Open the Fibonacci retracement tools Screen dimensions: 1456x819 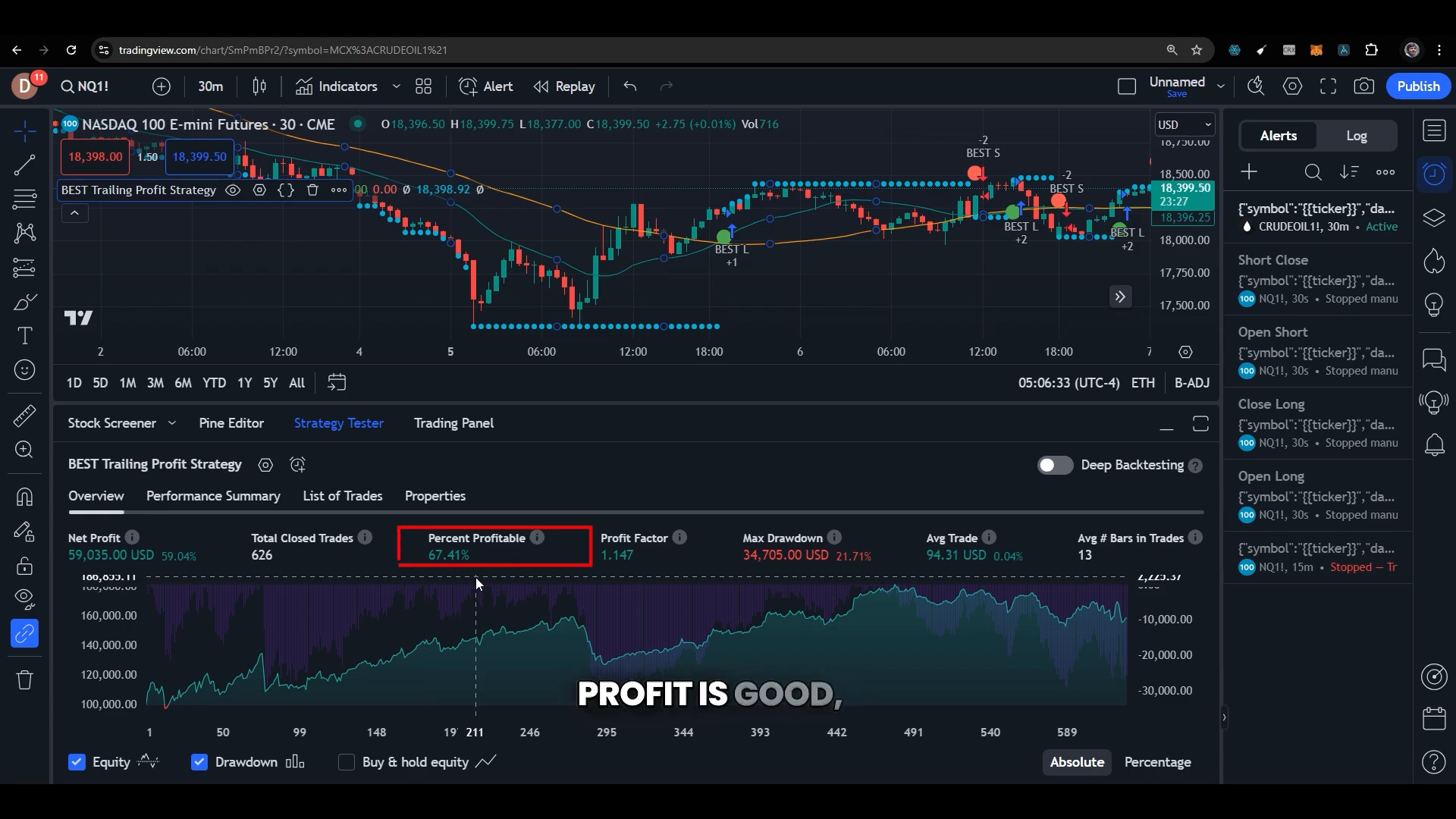pos(24,199)
